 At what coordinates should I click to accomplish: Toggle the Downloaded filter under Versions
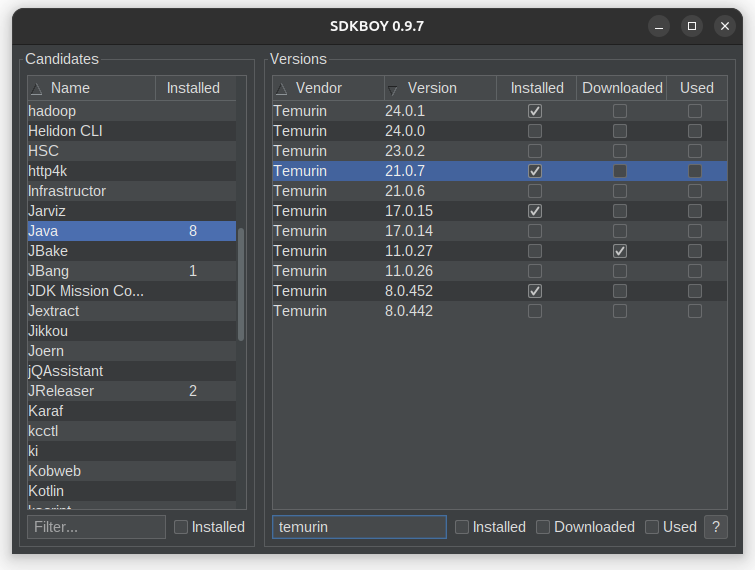tap(543, 527)
